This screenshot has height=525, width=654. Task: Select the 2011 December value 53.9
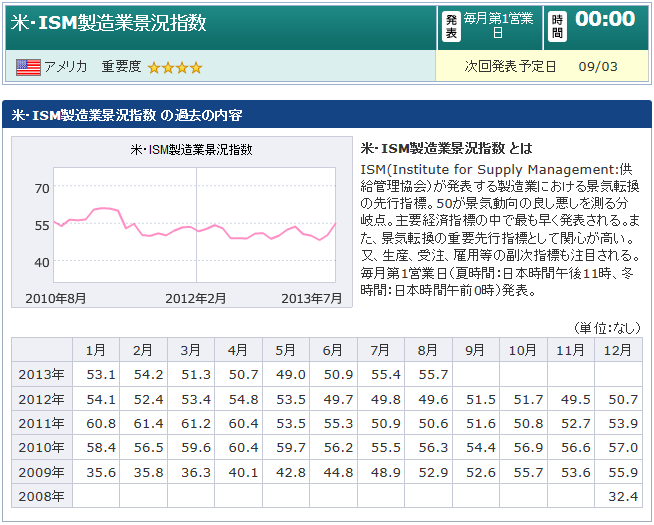pyautogui.click(x=623, y=424)
